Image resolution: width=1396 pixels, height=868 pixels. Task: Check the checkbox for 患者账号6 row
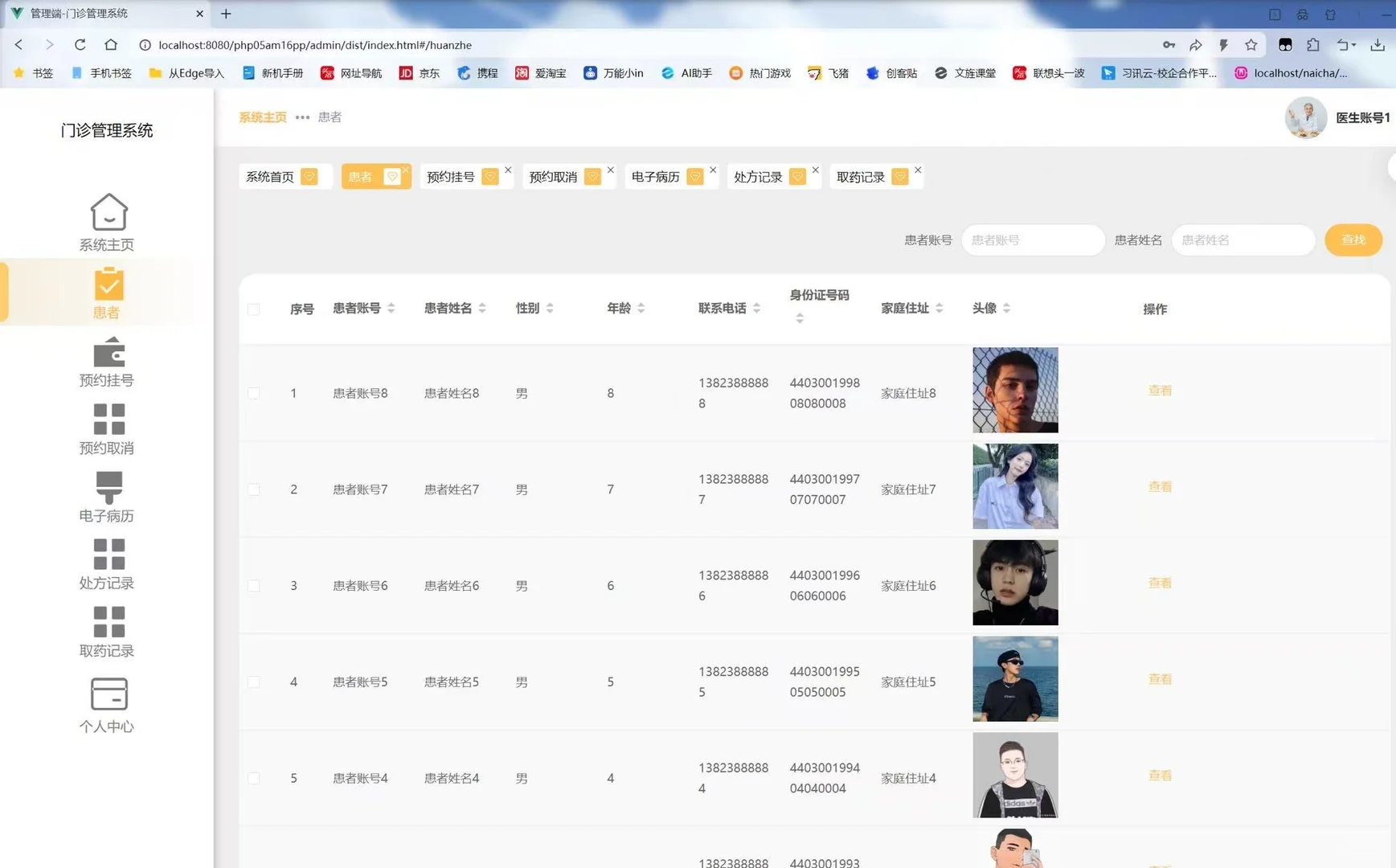point(254,585)
